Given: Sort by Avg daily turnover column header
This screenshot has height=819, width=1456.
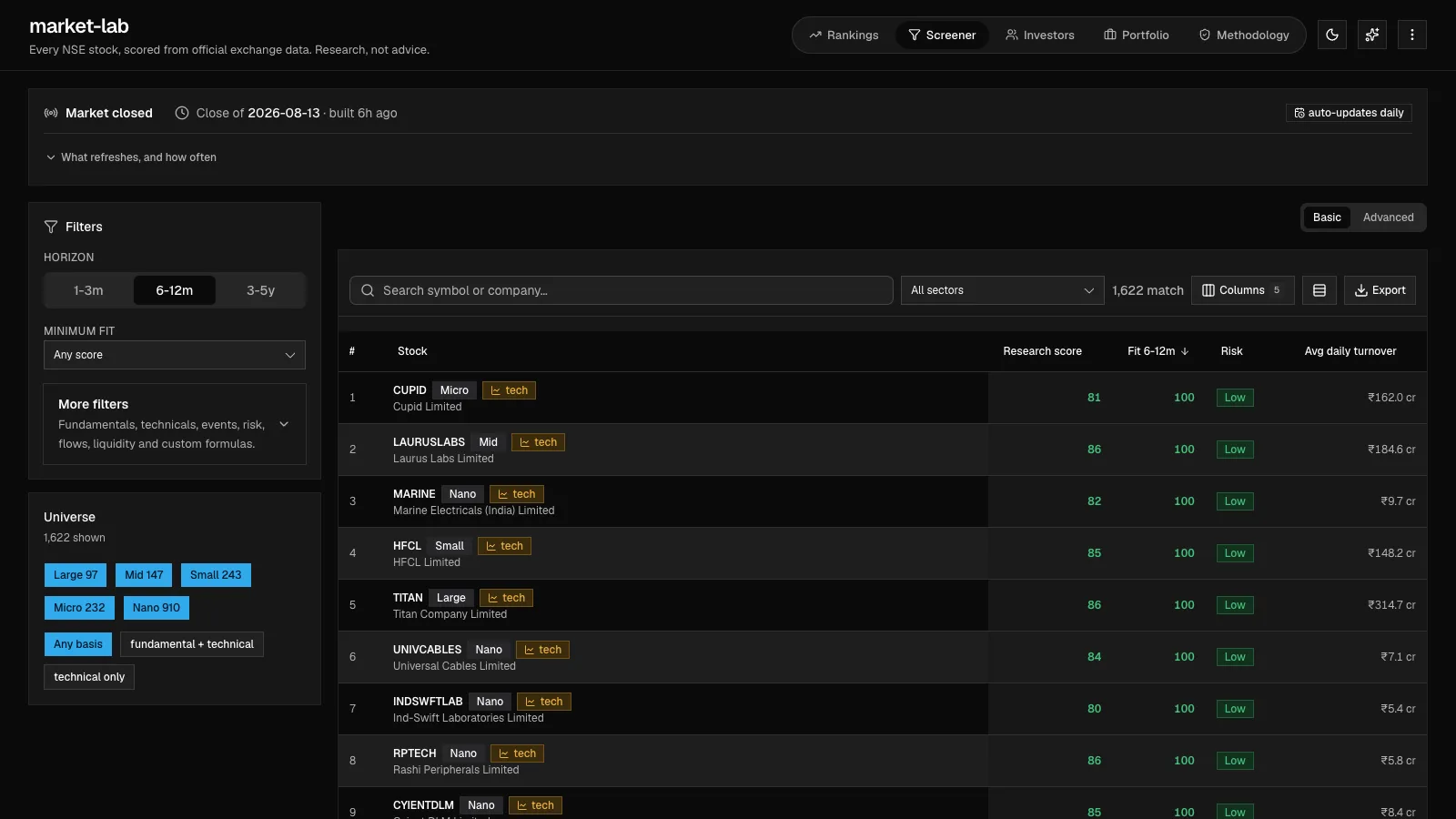Looking at the screenshot, I should coord(1350,351).
